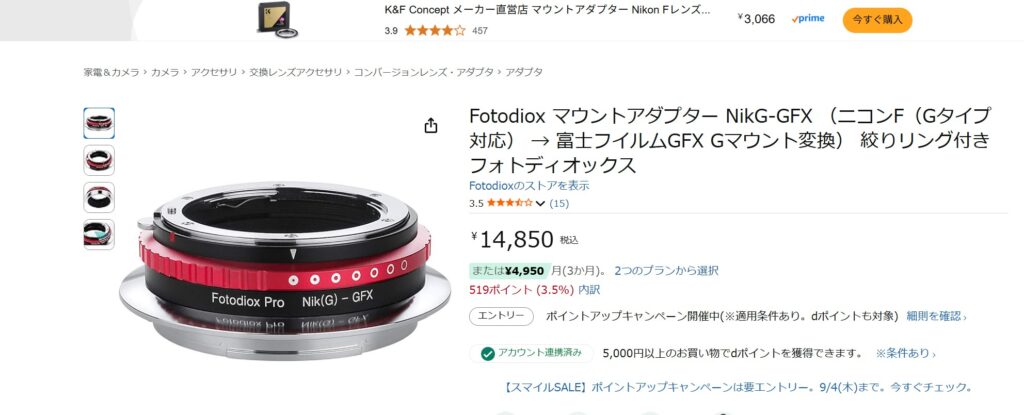Click the エントリー button
The image size is (1024, 415).
[502, 316]
